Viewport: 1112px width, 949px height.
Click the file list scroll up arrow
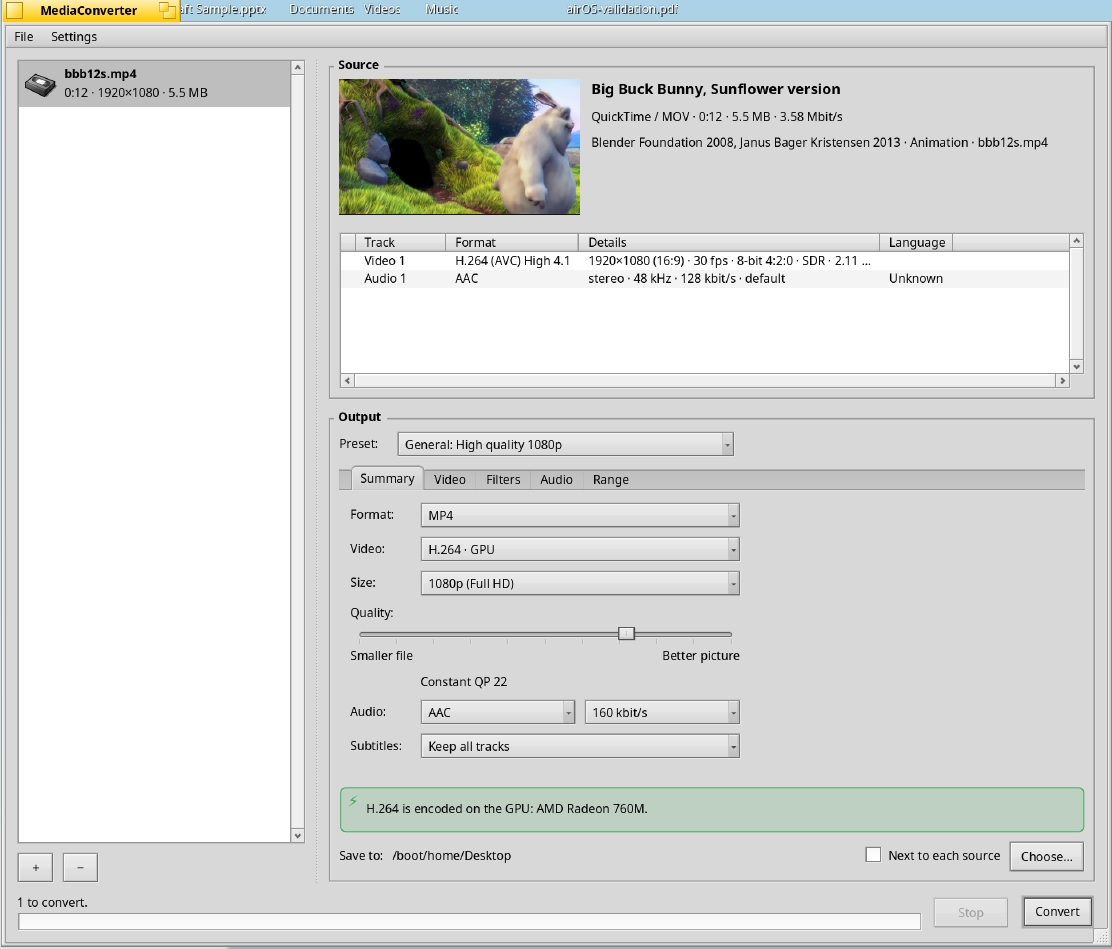(298, 67)
